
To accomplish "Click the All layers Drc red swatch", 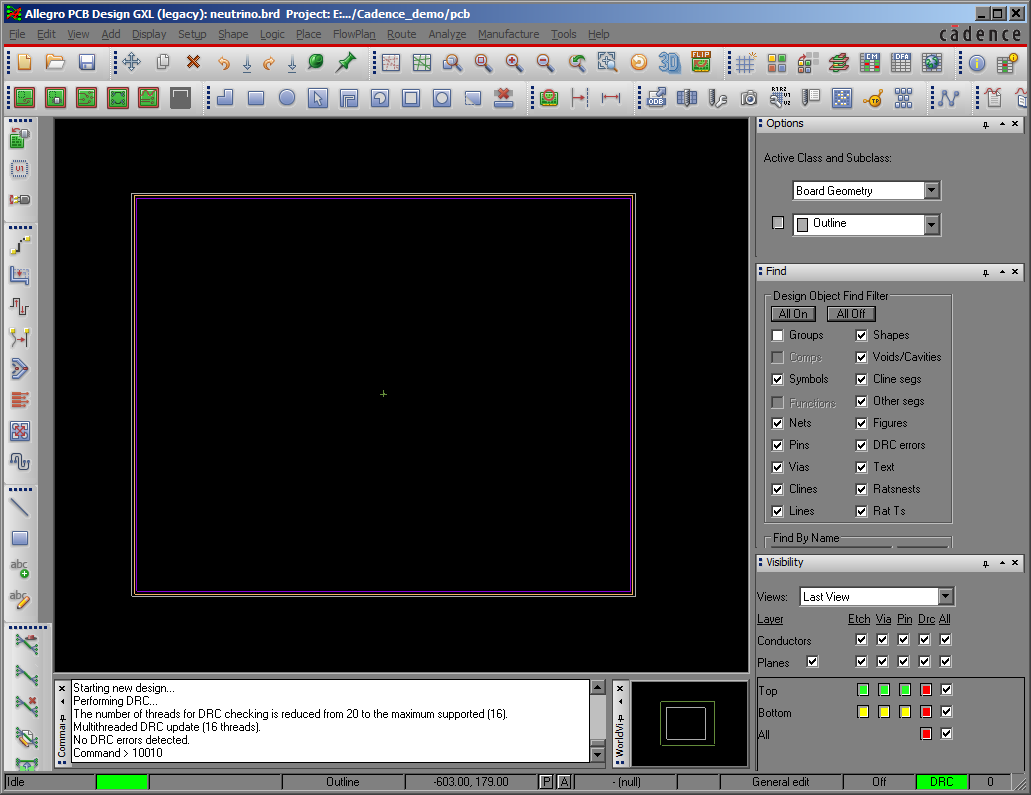I will coord(926,734).
